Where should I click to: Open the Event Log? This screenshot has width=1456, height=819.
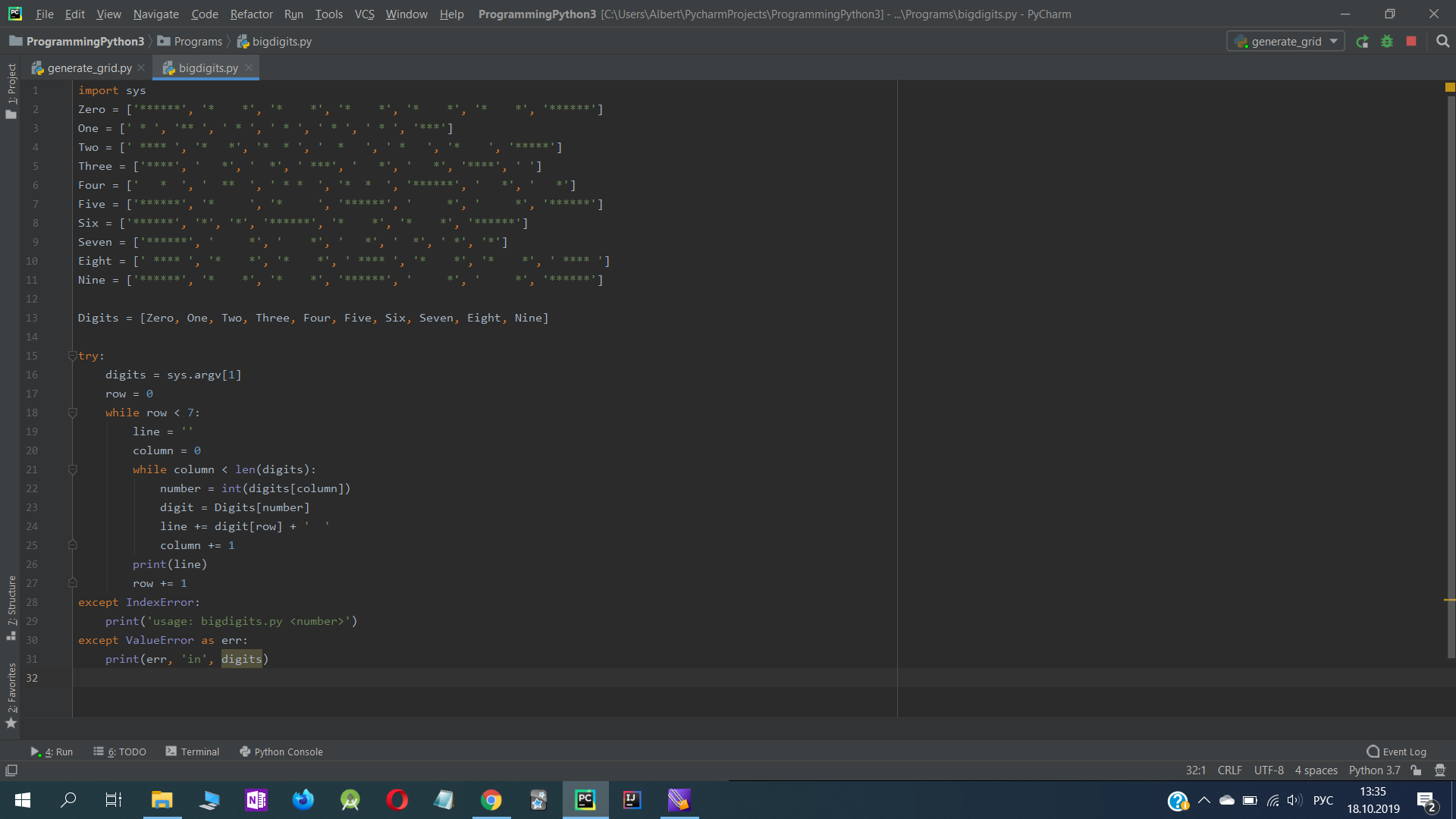[1396, 752]
